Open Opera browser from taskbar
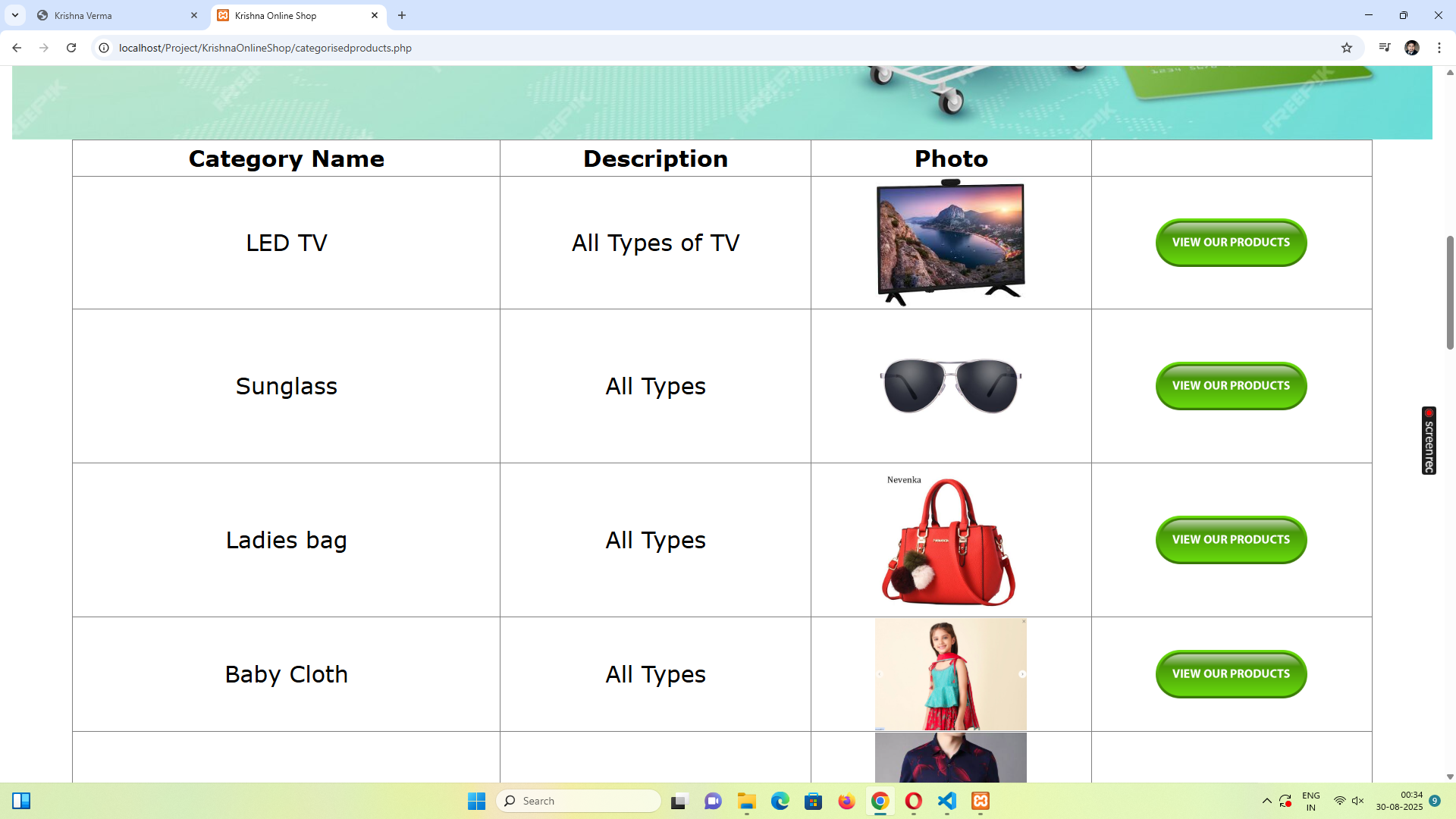 click(x=914, y=801)
